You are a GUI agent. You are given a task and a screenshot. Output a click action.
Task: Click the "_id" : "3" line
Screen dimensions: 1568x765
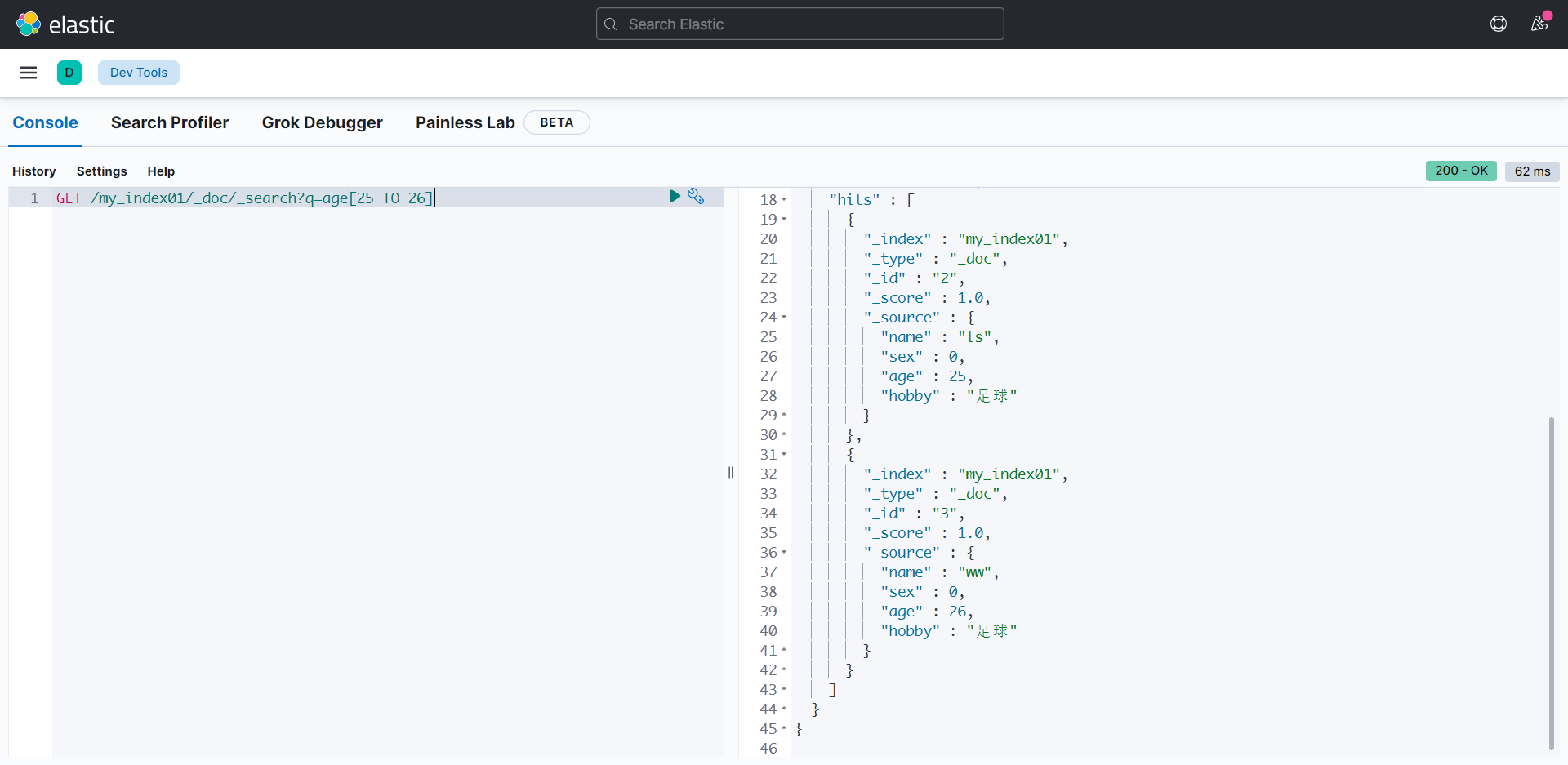click(914, 514)
